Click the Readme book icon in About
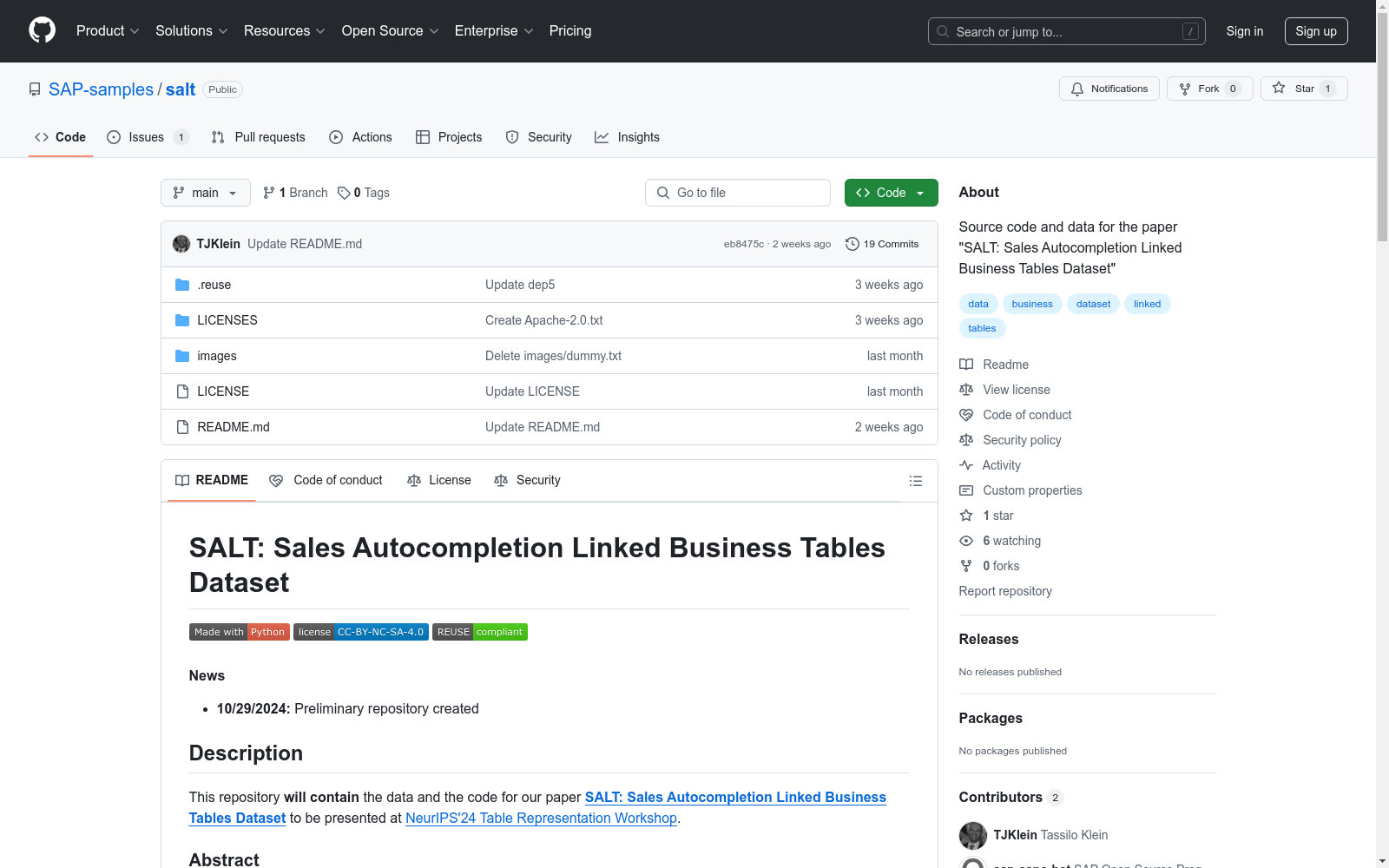Viewport: 1389px width, 868px height. pyautogui.click(x=966, y=365)
